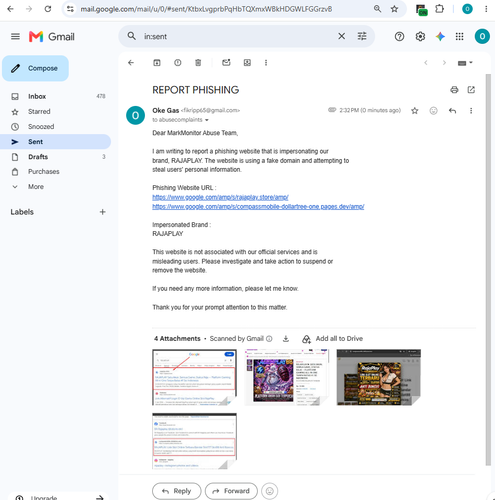Open the Google apps grid
This screenshot has height=500, width=495.
pos(460,36)
